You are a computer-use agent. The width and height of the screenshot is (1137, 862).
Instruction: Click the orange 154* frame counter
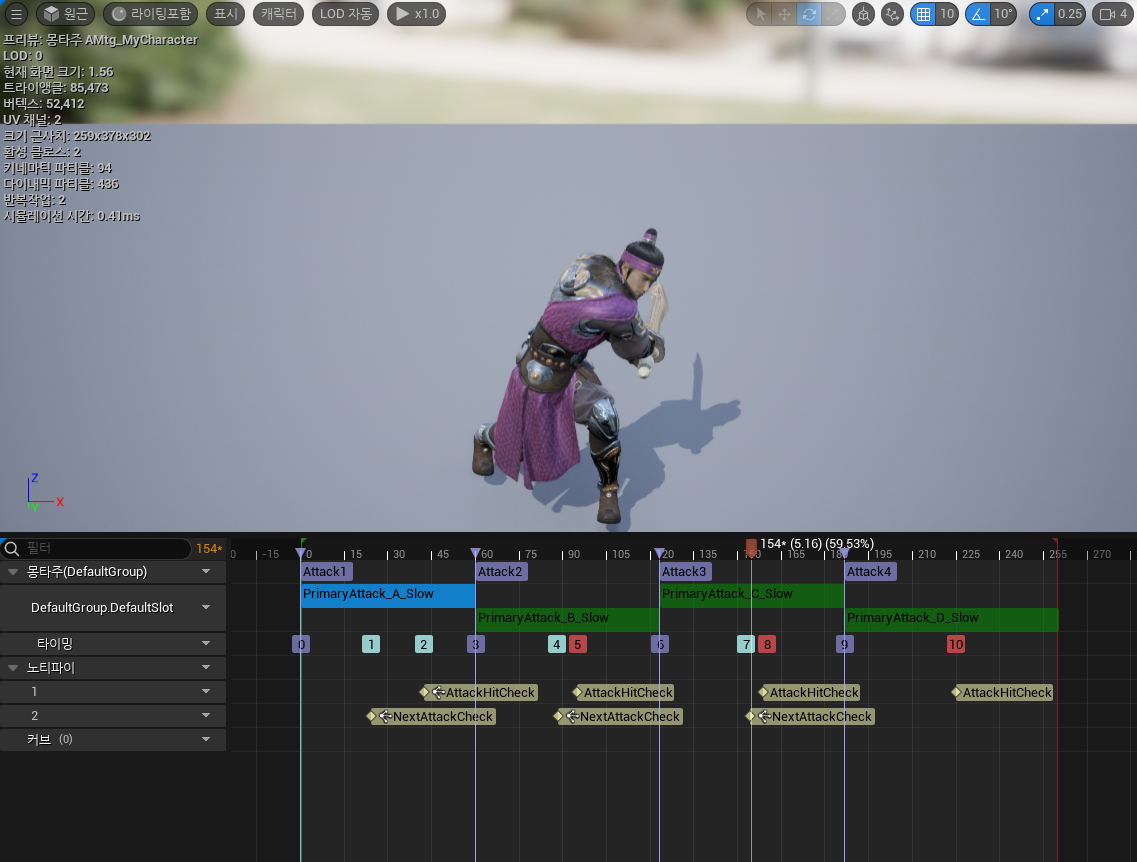pos(209,549)
